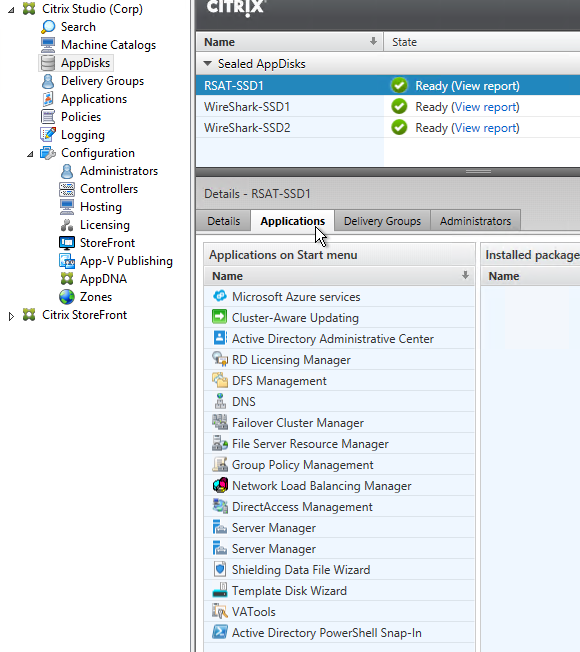580x652 pixels.
Task: Click the AppDNA icon
Action: [67, 279]
